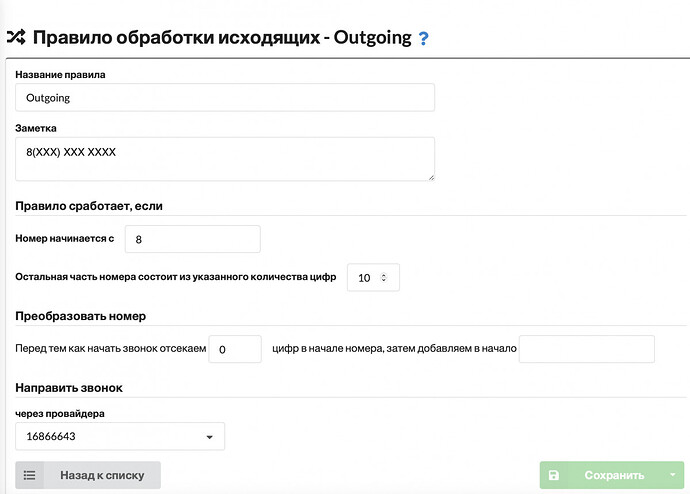Click the Направить звонок section heading

(69, 388)
